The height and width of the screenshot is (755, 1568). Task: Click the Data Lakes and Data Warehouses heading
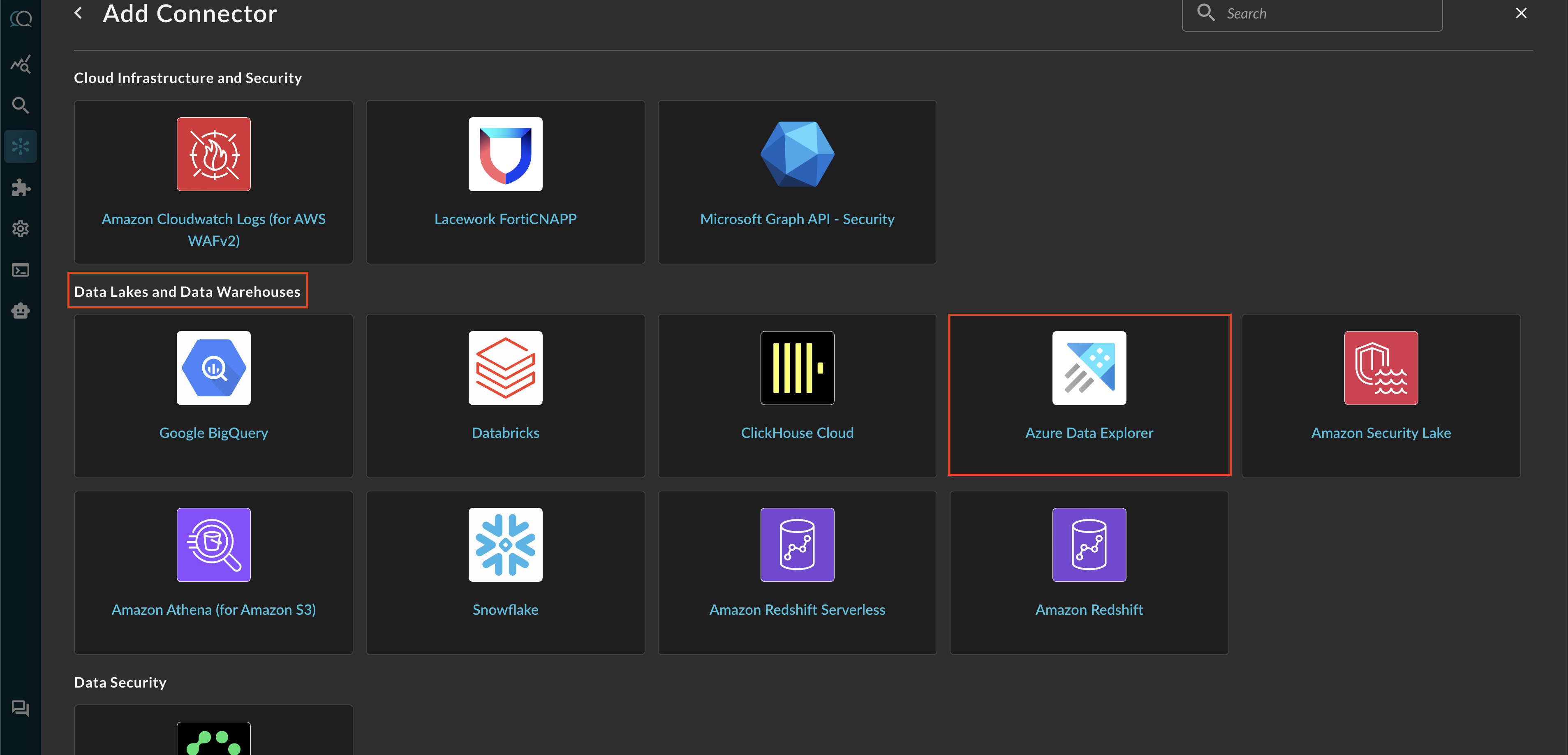pos(187,292)
